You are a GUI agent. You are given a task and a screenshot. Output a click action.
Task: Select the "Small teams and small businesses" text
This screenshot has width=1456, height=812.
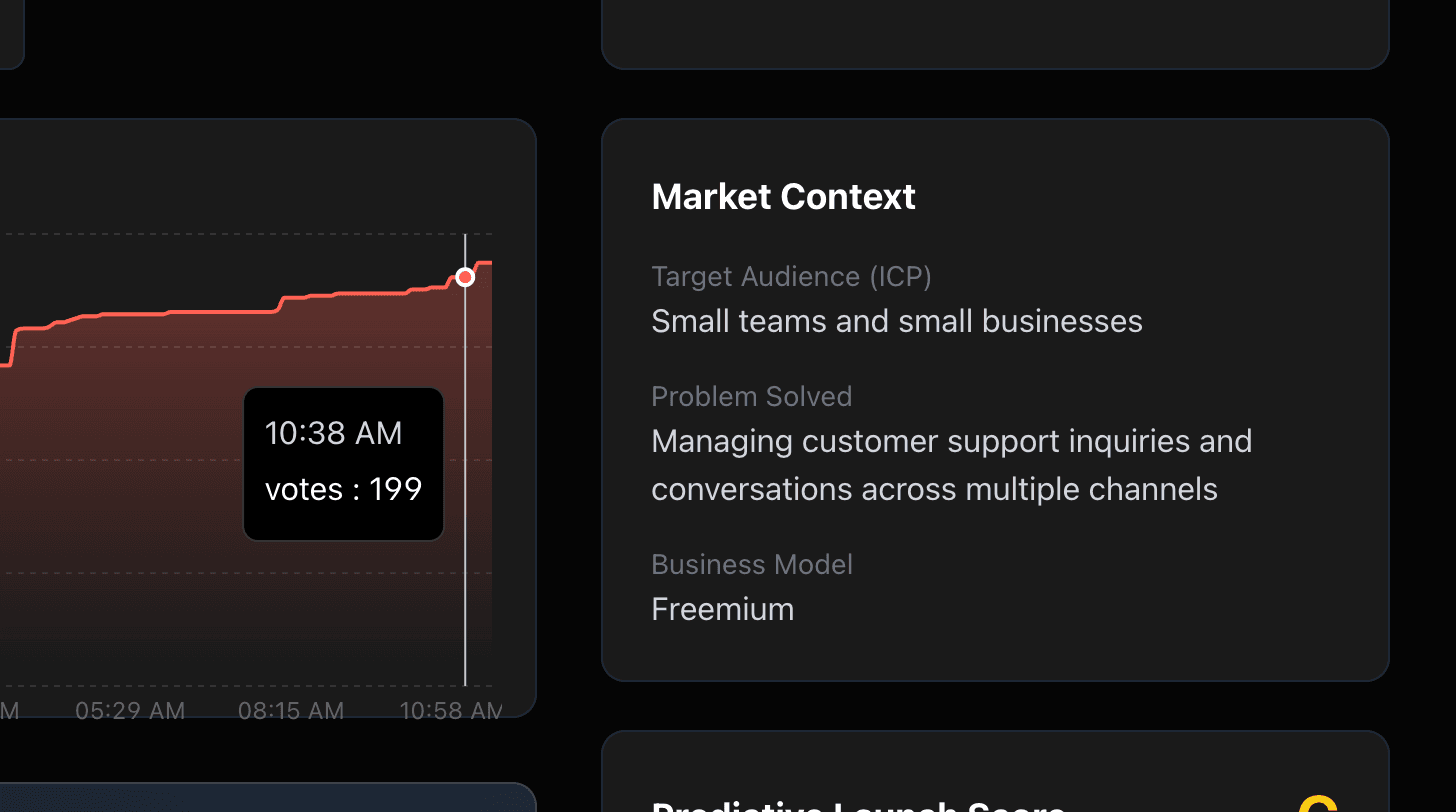click(x=896, y=321)
